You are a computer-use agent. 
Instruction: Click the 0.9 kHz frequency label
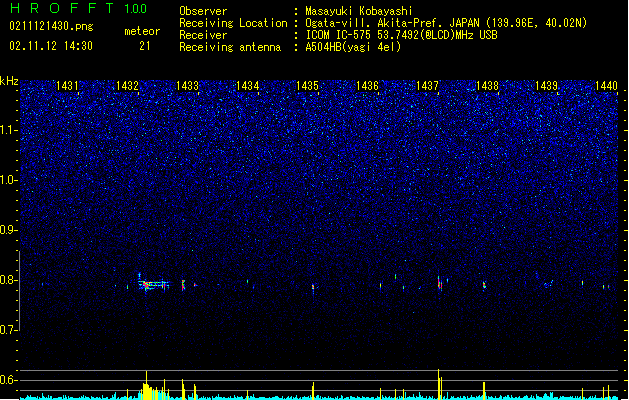pyautogui.click(x=8, y=230)
